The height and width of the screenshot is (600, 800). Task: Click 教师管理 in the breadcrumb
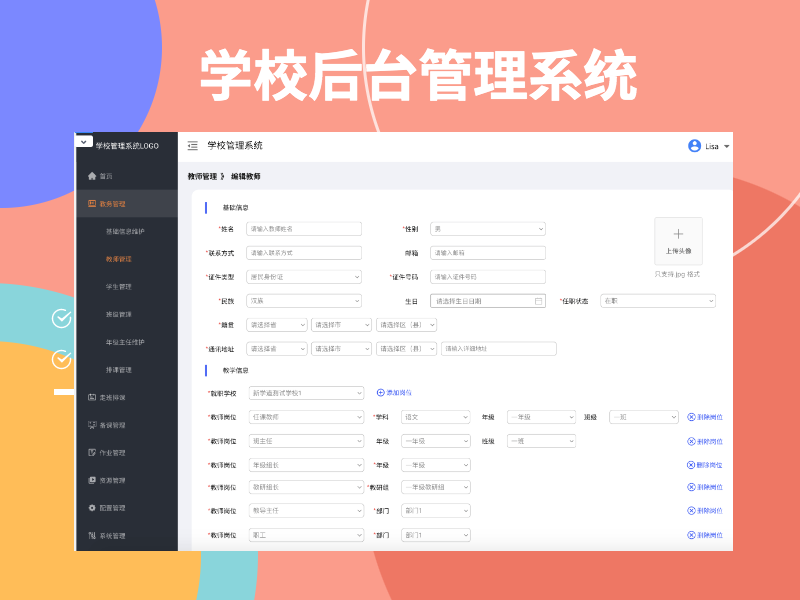[202, 177]
